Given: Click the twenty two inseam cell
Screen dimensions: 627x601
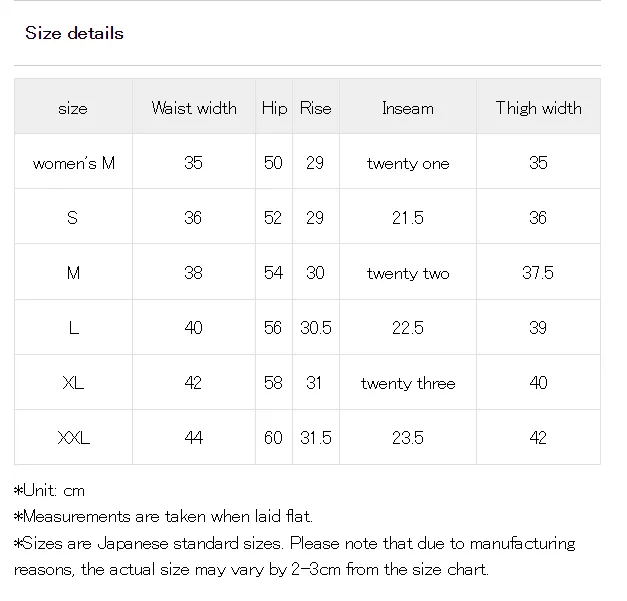Looking at the screenshot, I should 408,274.
